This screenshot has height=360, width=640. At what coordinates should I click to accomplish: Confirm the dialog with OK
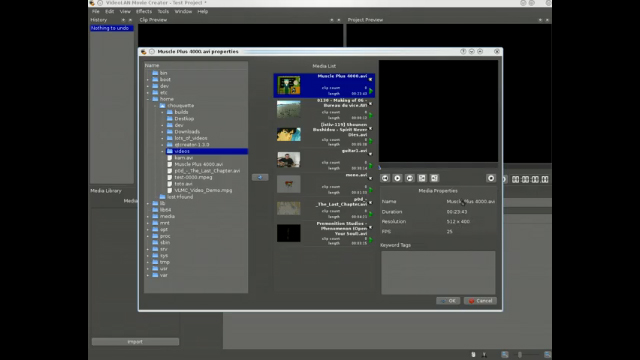(448, 301)
